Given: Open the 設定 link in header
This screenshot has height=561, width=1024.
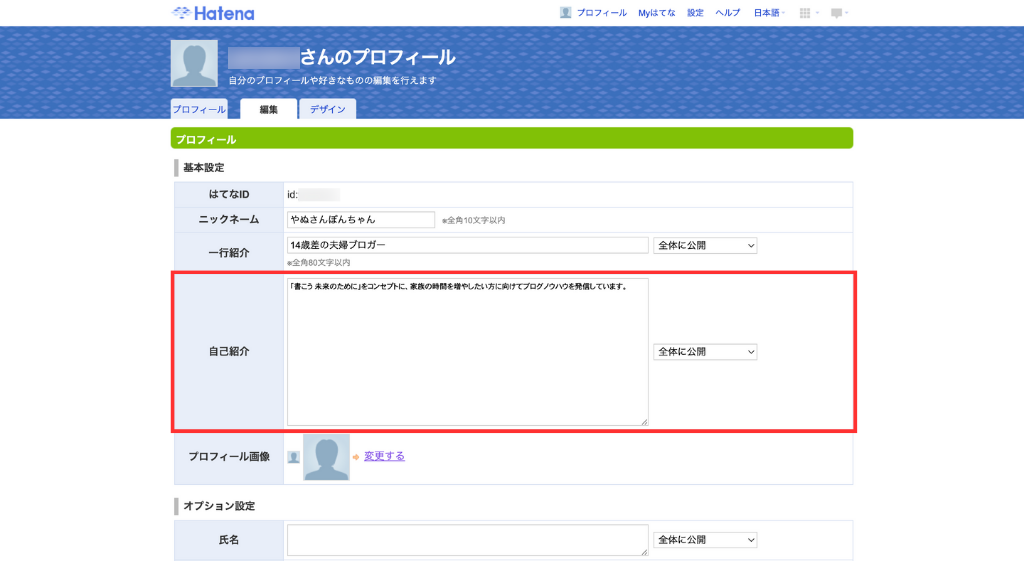Looking at the screenshot, I should (x=695, y=12).
